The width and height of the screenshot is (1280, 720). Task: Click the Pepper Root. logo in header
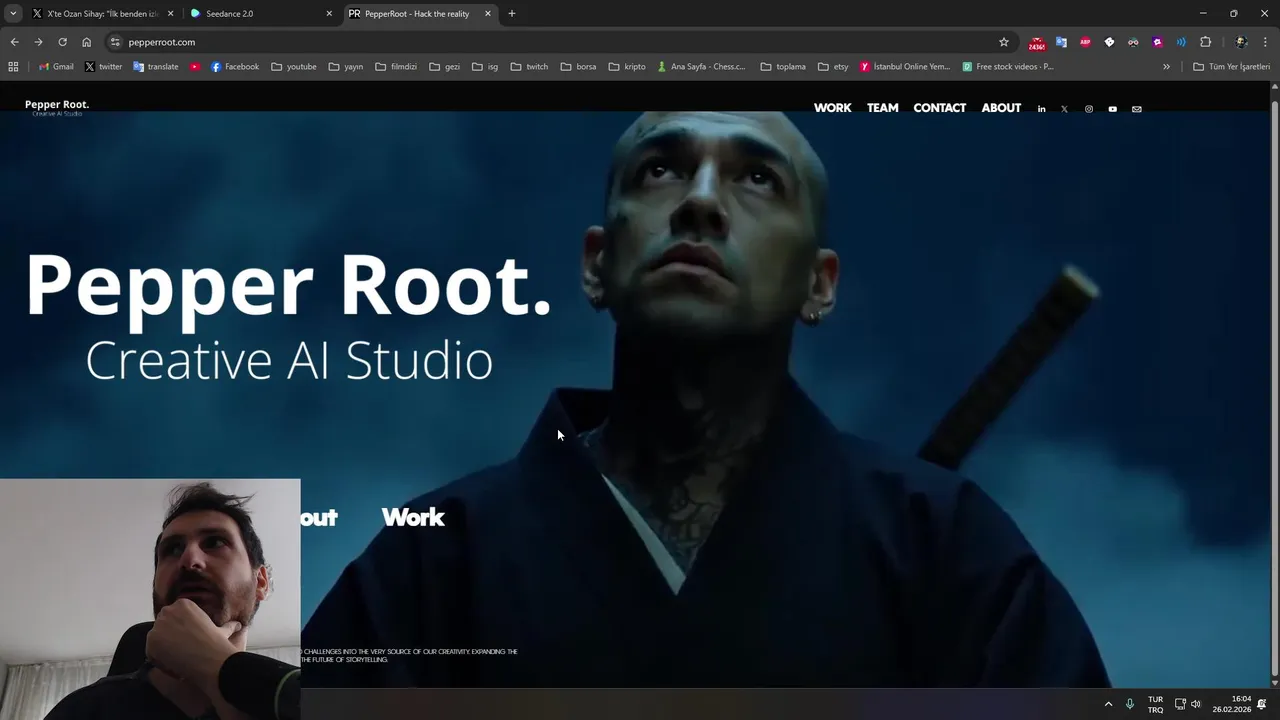coord(57,107)
